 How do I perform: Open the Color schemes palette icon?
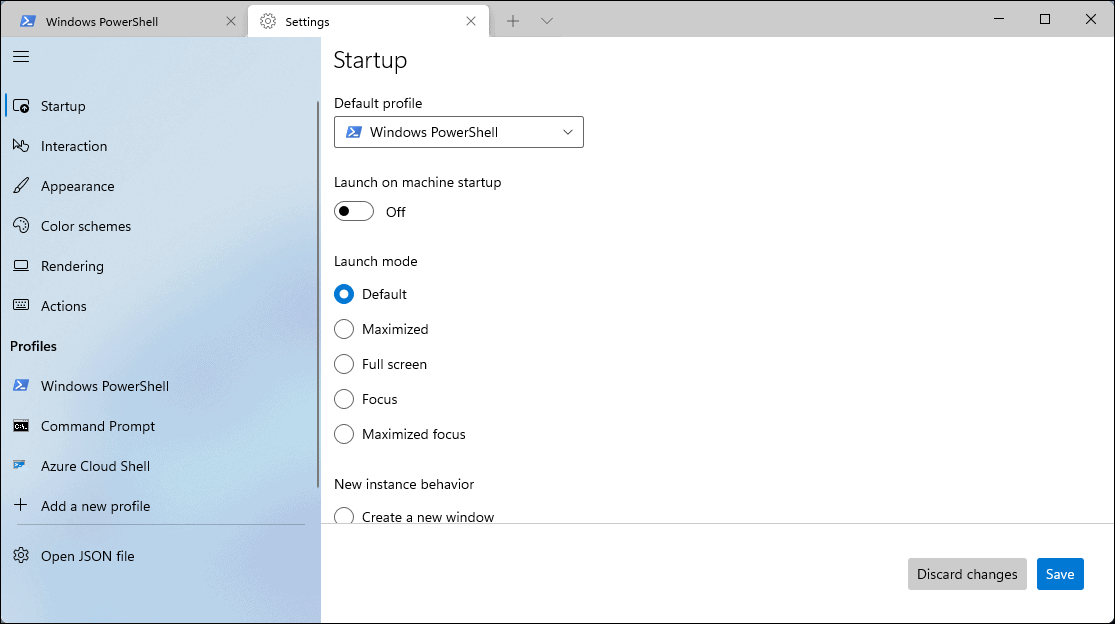pos(21,226)
